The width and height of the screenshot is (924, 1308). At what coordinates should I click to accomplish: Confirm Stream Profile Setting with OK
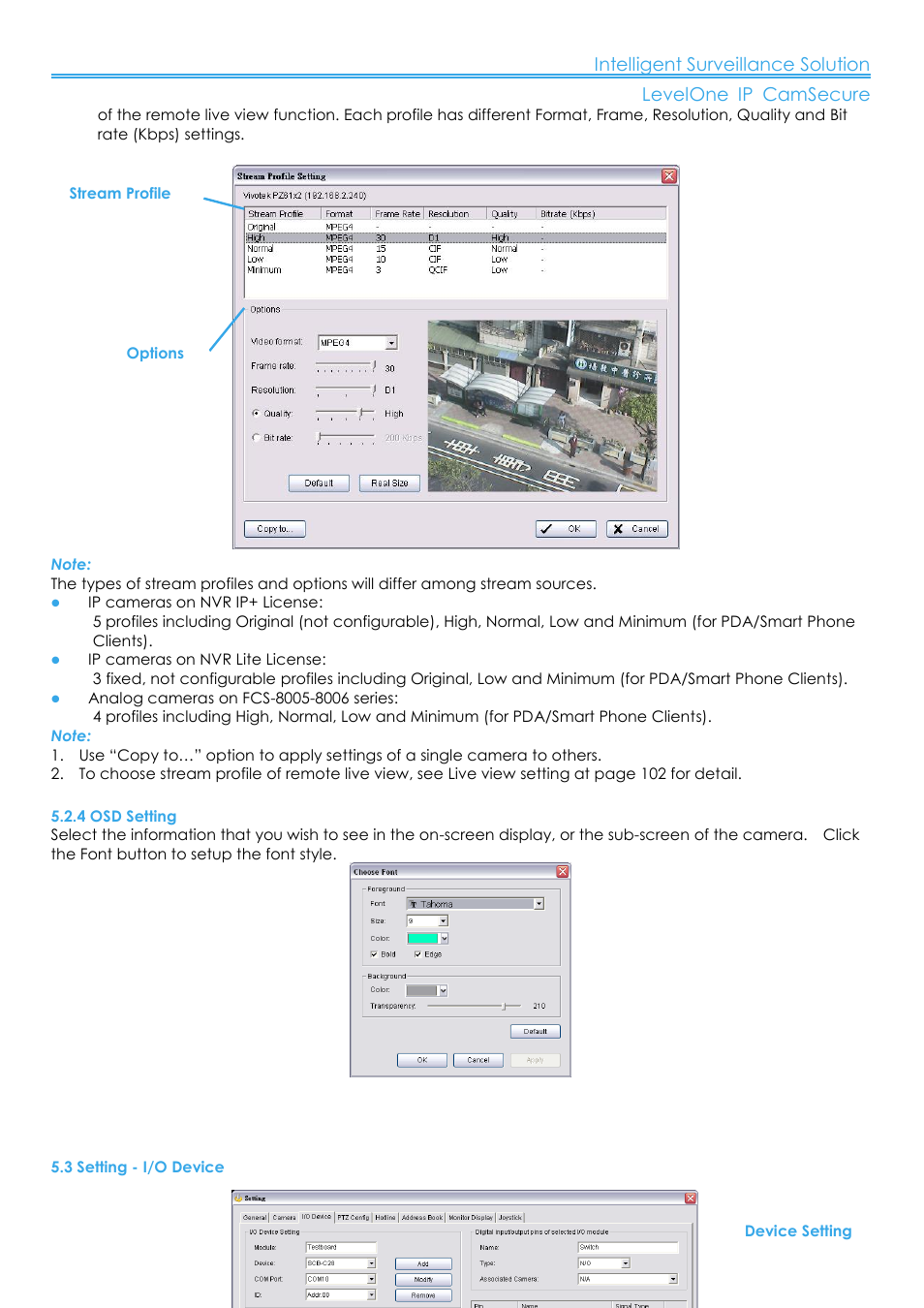pos(566,529)
